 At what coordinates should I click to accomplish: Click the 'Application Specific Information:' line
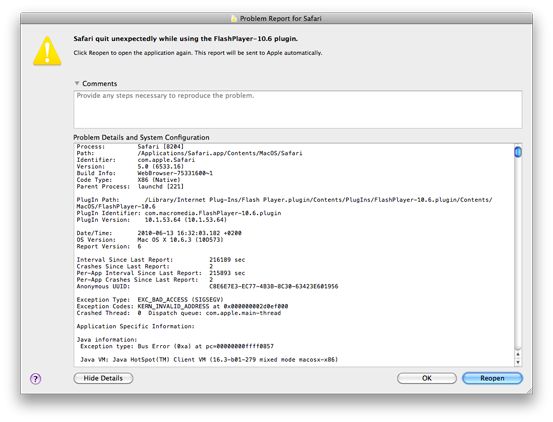(x=135, y=326)
